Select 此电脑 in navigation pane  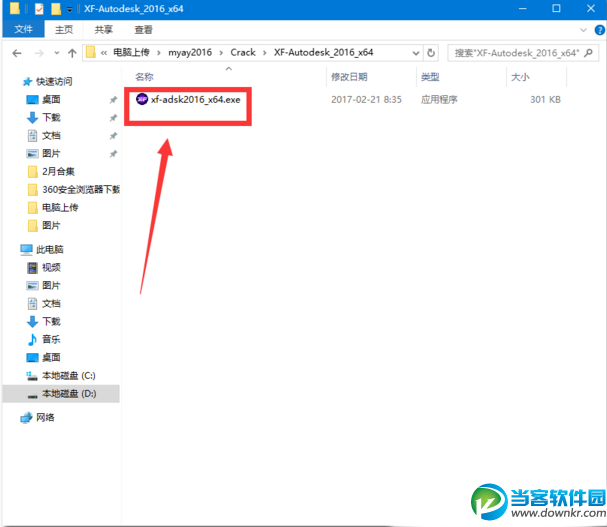pos(50,249)
